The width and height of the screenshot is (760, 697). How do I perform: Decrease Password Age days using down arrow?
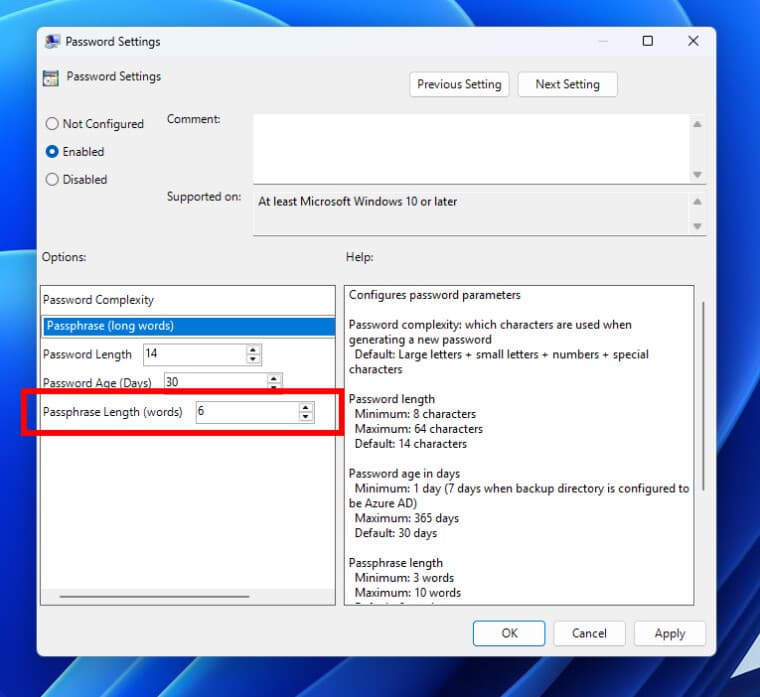(x=274, y=387)
